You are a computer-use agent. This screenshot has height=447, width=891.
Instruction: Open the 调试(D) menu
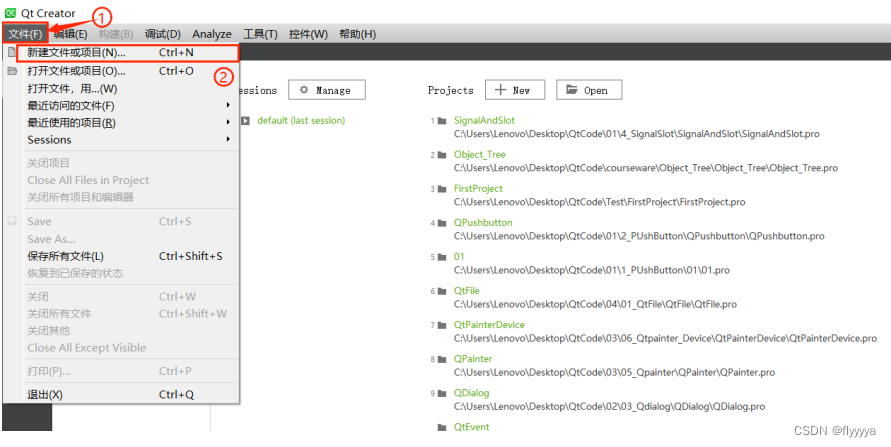(x=163, y=34)
